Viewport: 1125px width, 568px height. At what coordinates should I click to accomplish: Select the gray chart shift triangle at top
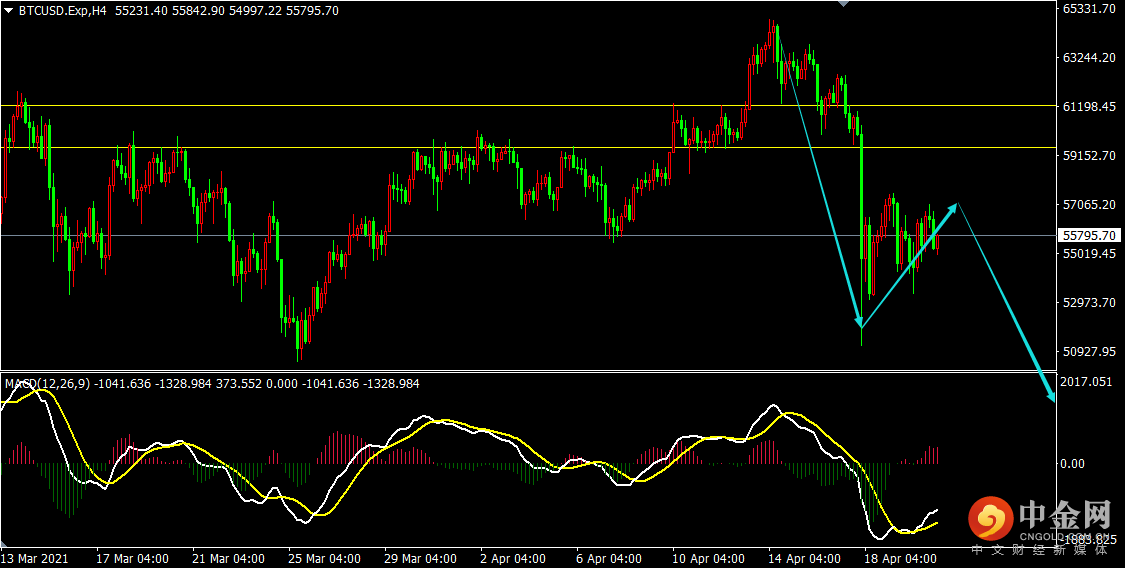pos(844,4)
